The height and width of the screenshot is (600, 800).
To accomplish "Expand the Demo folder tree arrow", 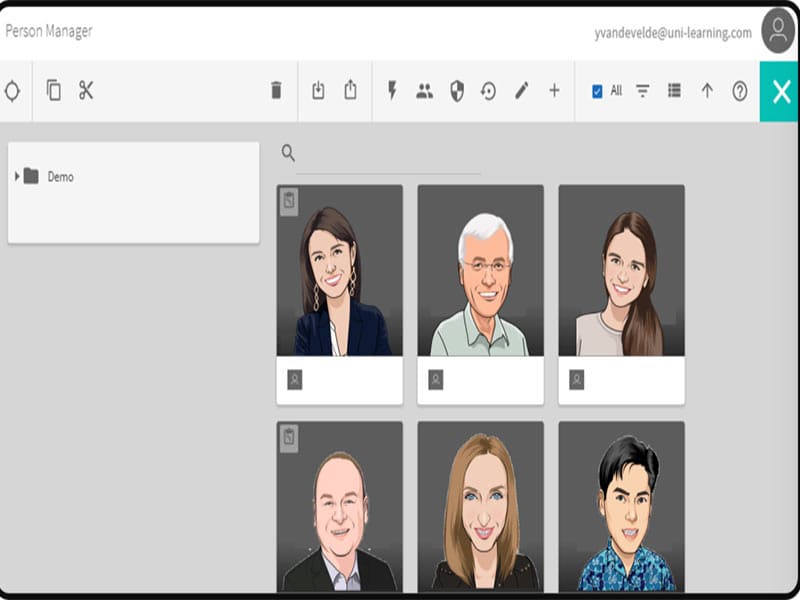I will (17, 177).
